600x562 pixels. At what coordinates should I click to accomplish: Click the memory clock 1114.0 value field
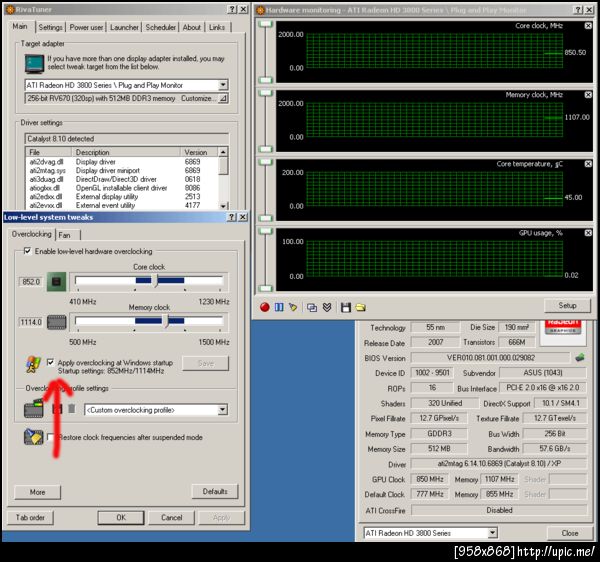click(x=31, y=322)
